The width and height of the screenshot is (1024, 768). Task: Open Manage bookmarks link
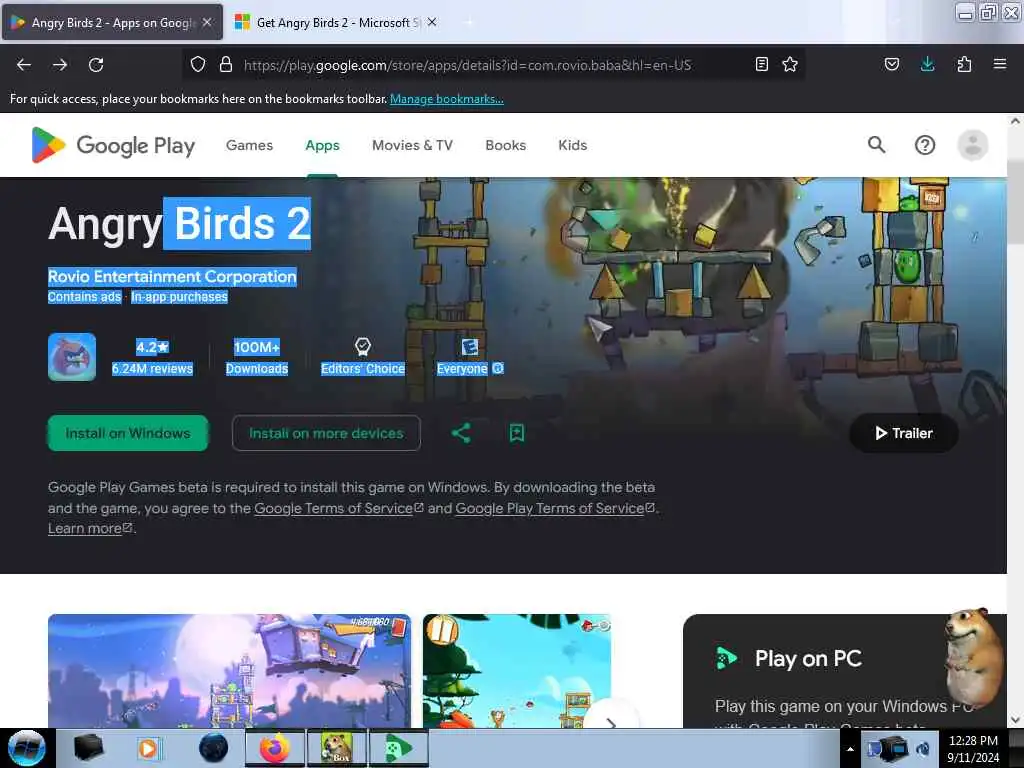[447, 99]
